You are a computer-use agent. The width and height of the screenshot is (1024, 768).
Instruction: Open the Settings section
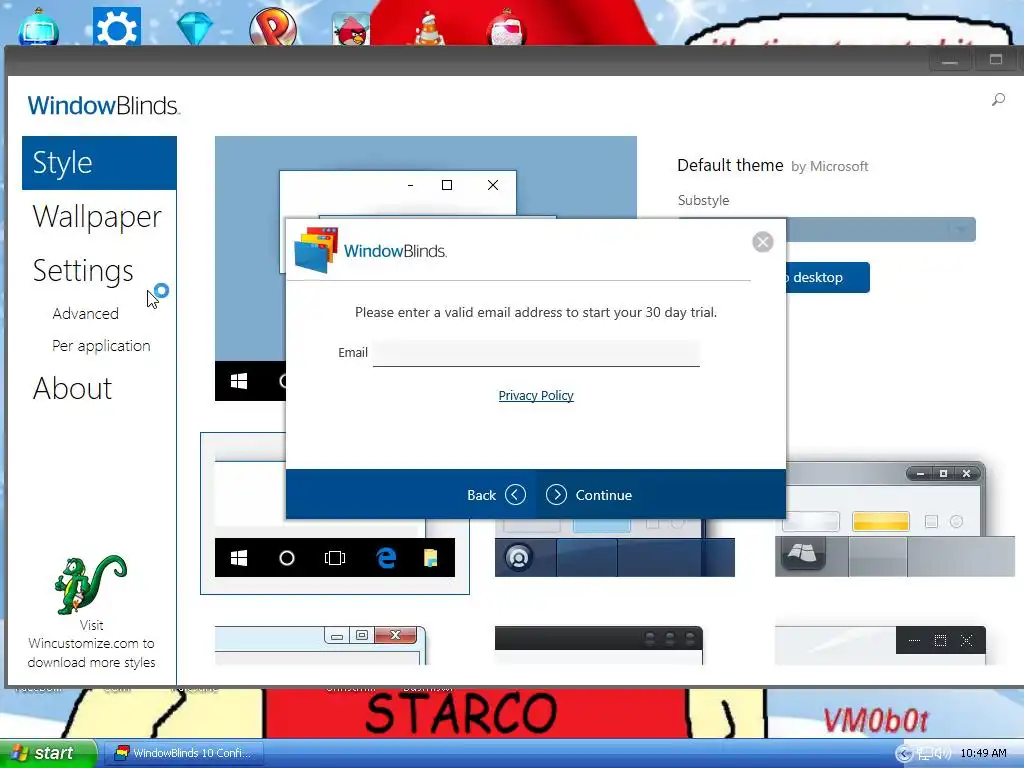(83, 270)
